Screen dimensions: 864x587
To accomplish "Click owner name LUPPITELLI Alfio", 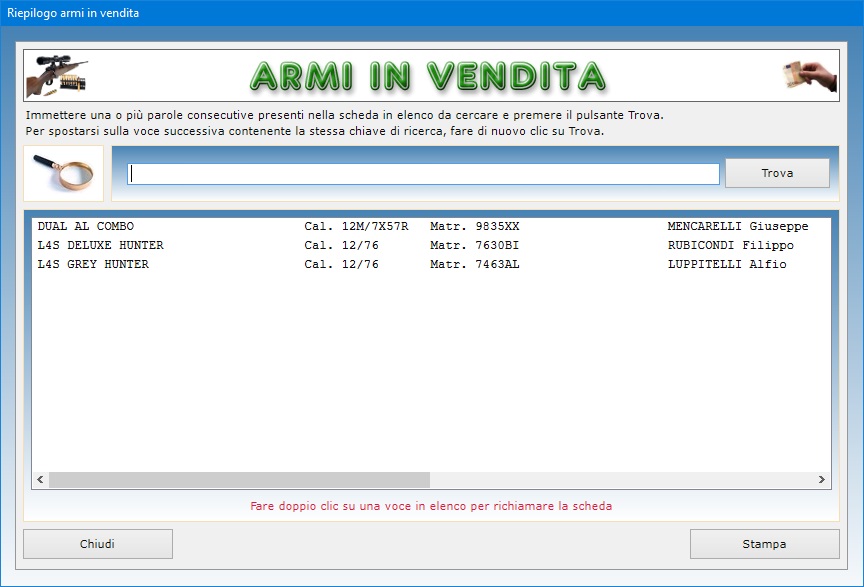I will [727, 264].
